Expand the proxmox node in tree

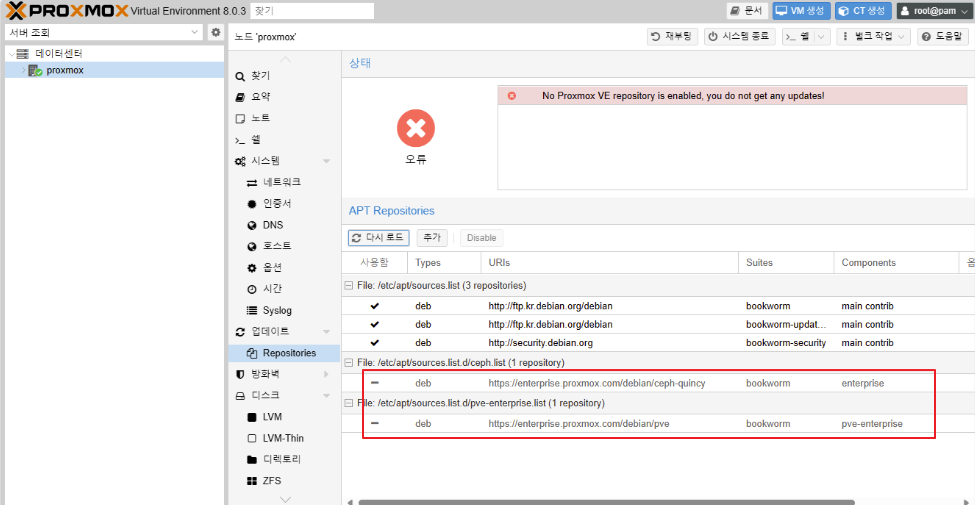[24, 70]
